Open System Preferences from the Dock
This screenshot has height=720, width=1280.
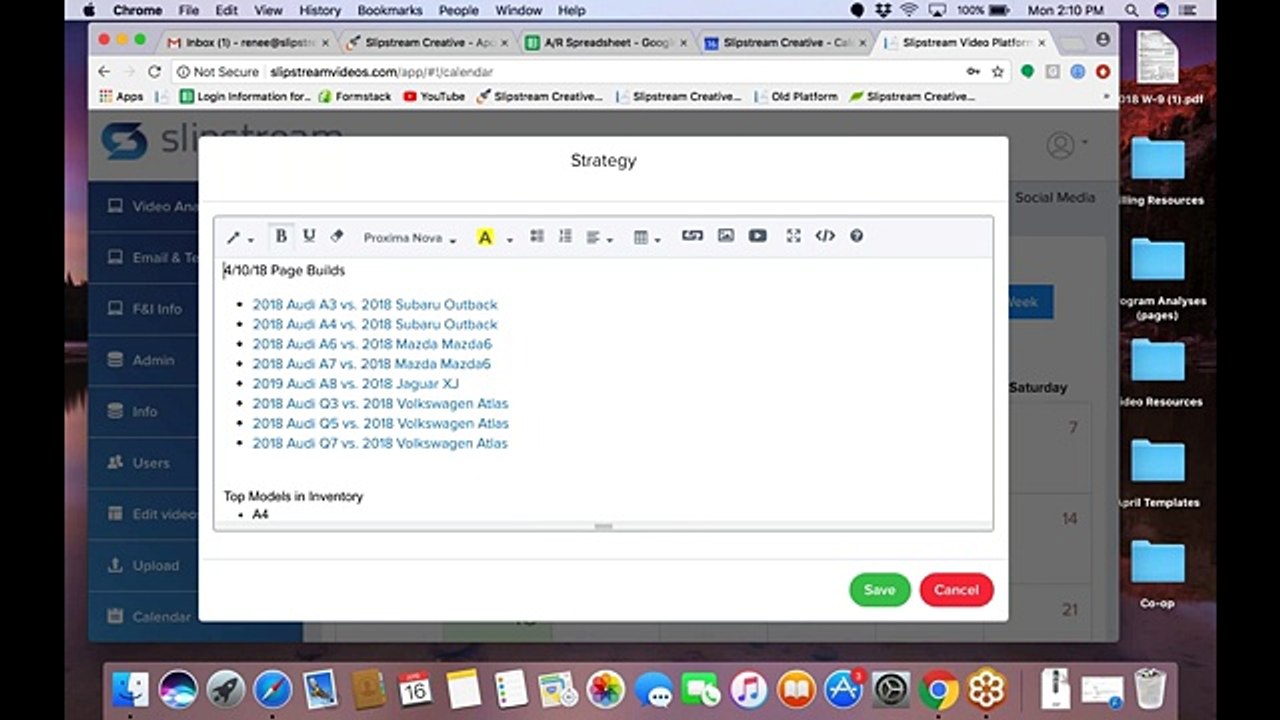coord(890,689)
